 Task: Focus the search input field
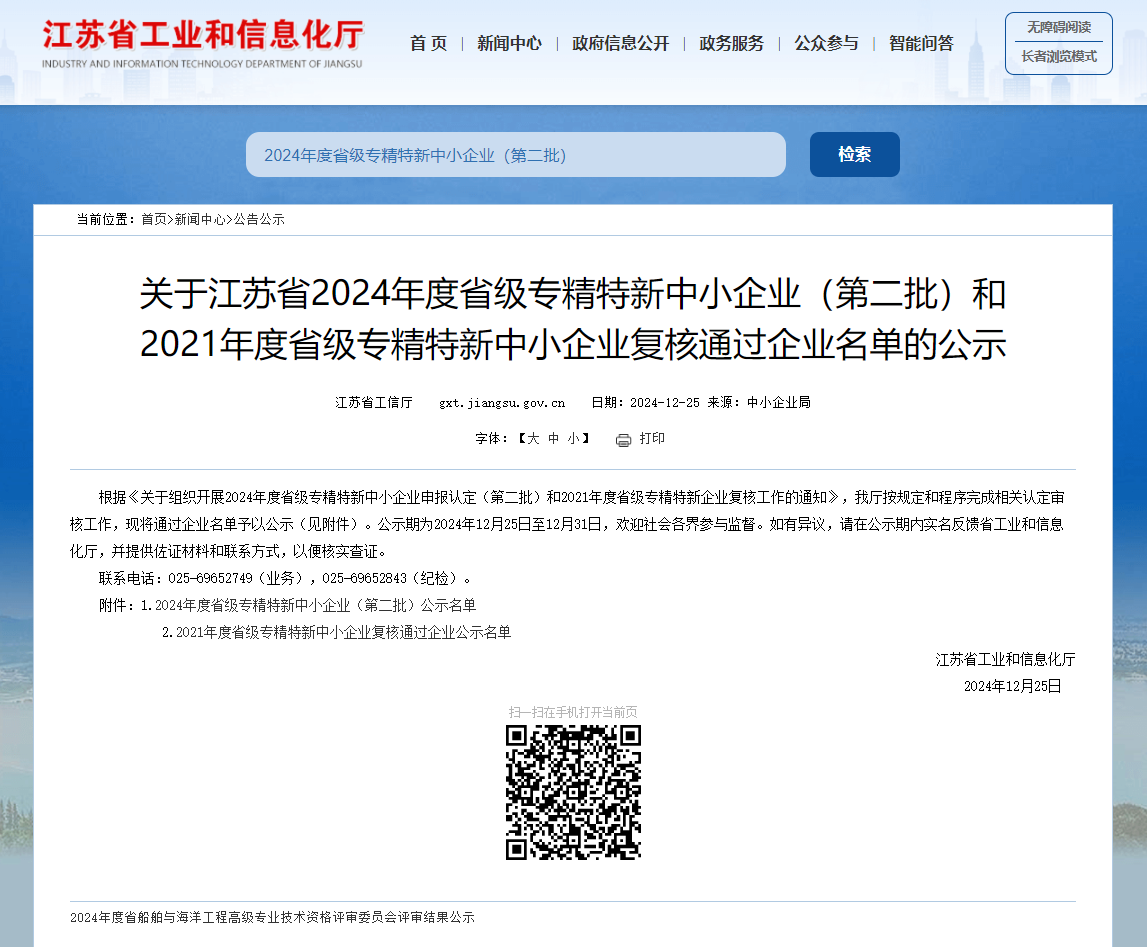tap(516, 154)
